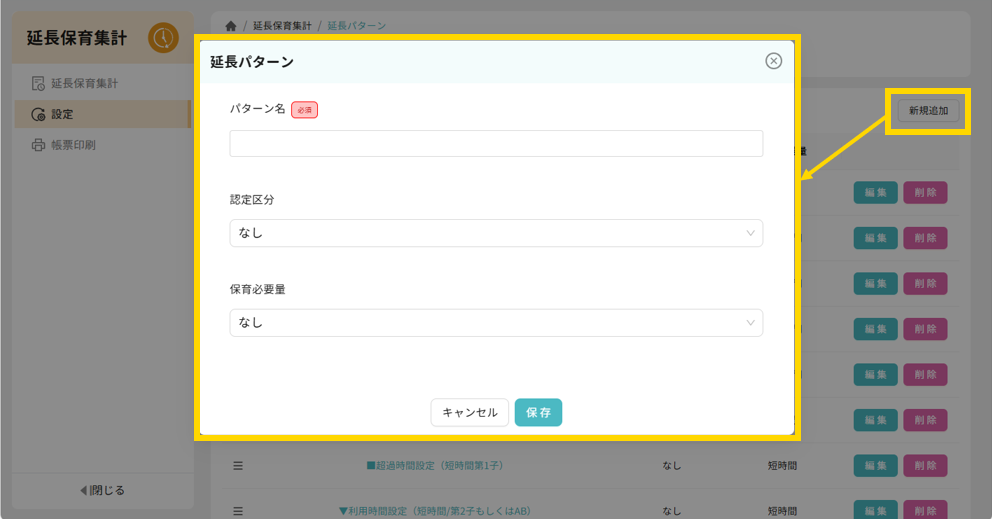Viewport: 992px width, 519px height.
Task: Focus the パターン名 text field
Action: 495,143
